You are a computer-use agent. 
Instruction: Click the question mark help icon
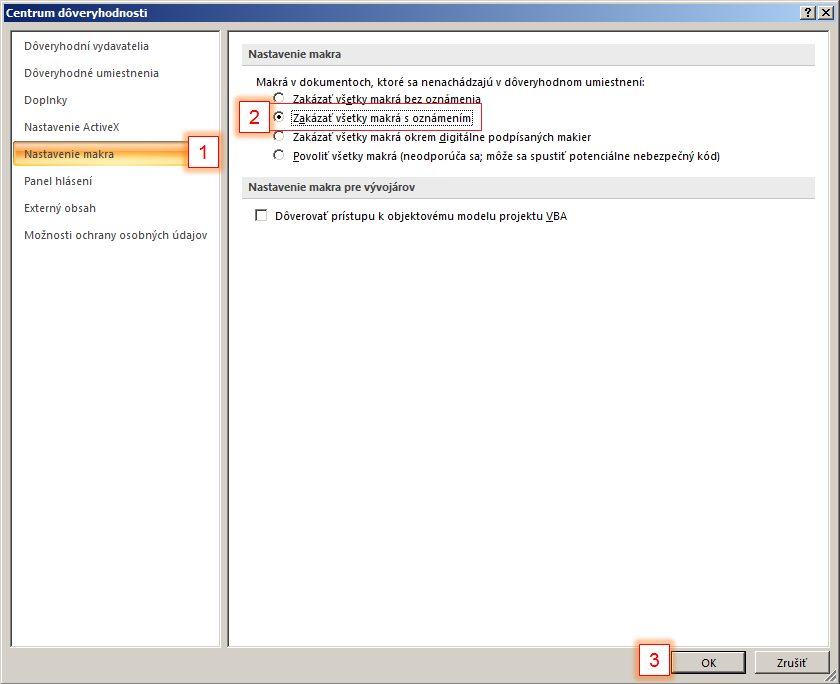[807, 11]
